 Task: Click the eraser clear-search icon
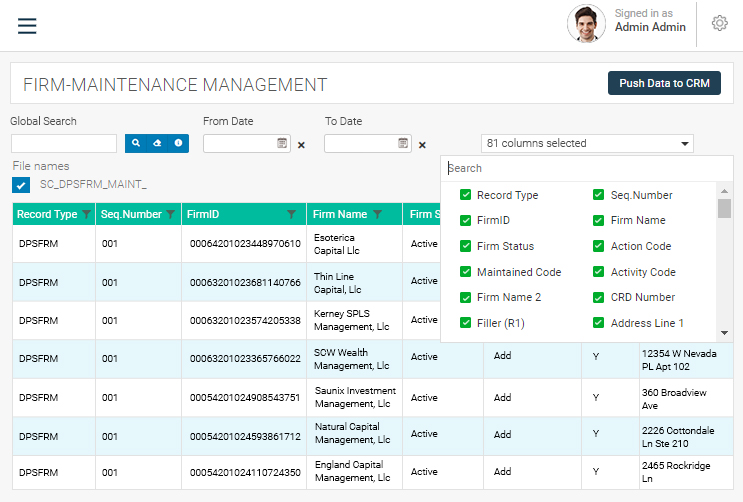tap(157, 143)
